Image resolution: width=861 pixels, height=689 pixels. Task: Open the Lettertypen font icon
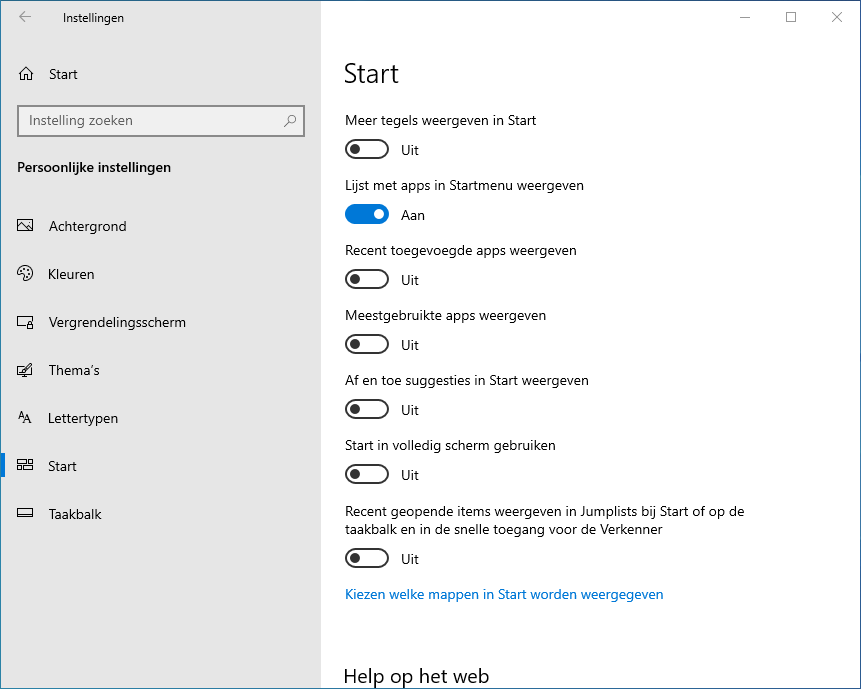coord(26,418)
